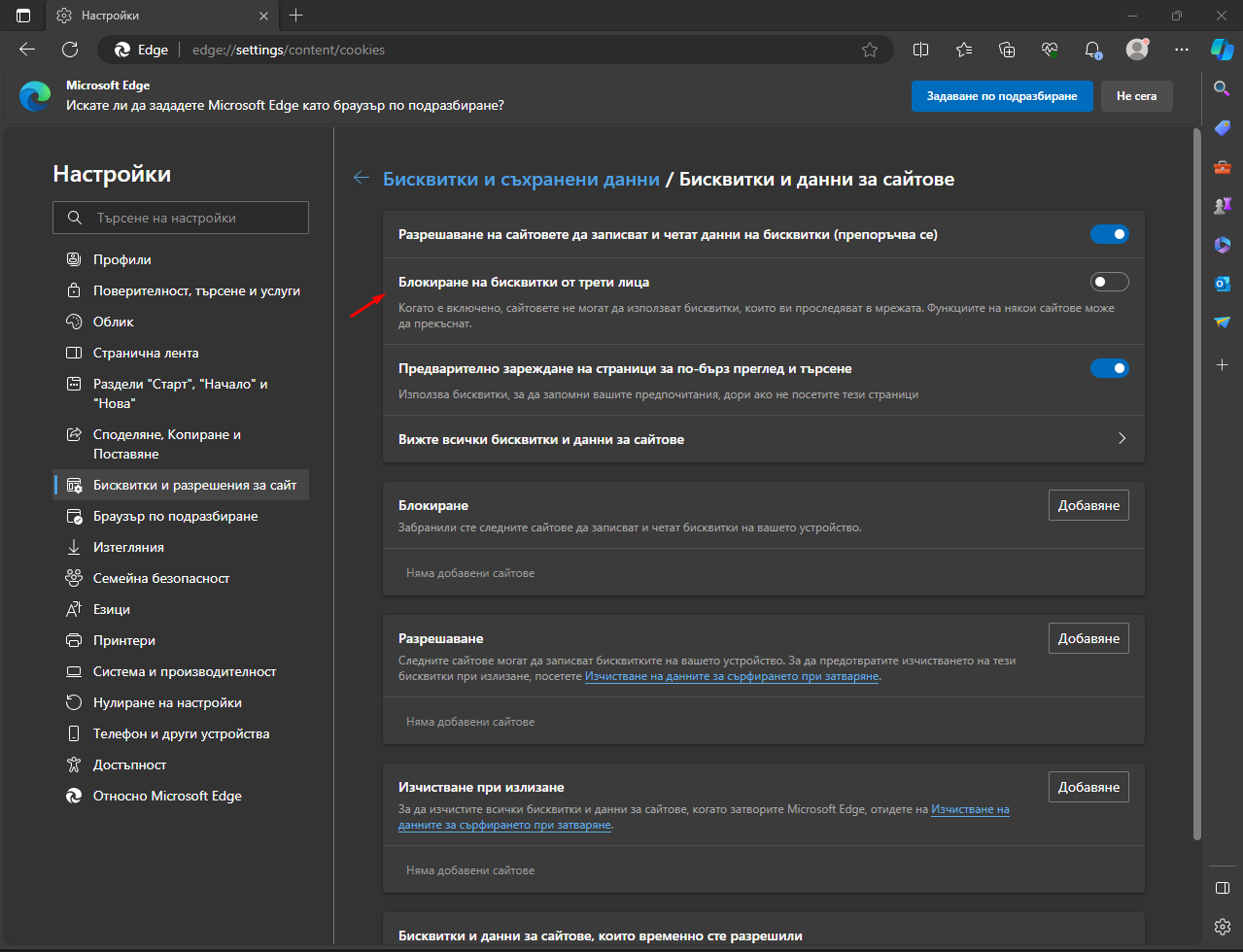1243x952 pixels.
Task: Open split screen icon in toolbar
Action: [x=921, y=50]
